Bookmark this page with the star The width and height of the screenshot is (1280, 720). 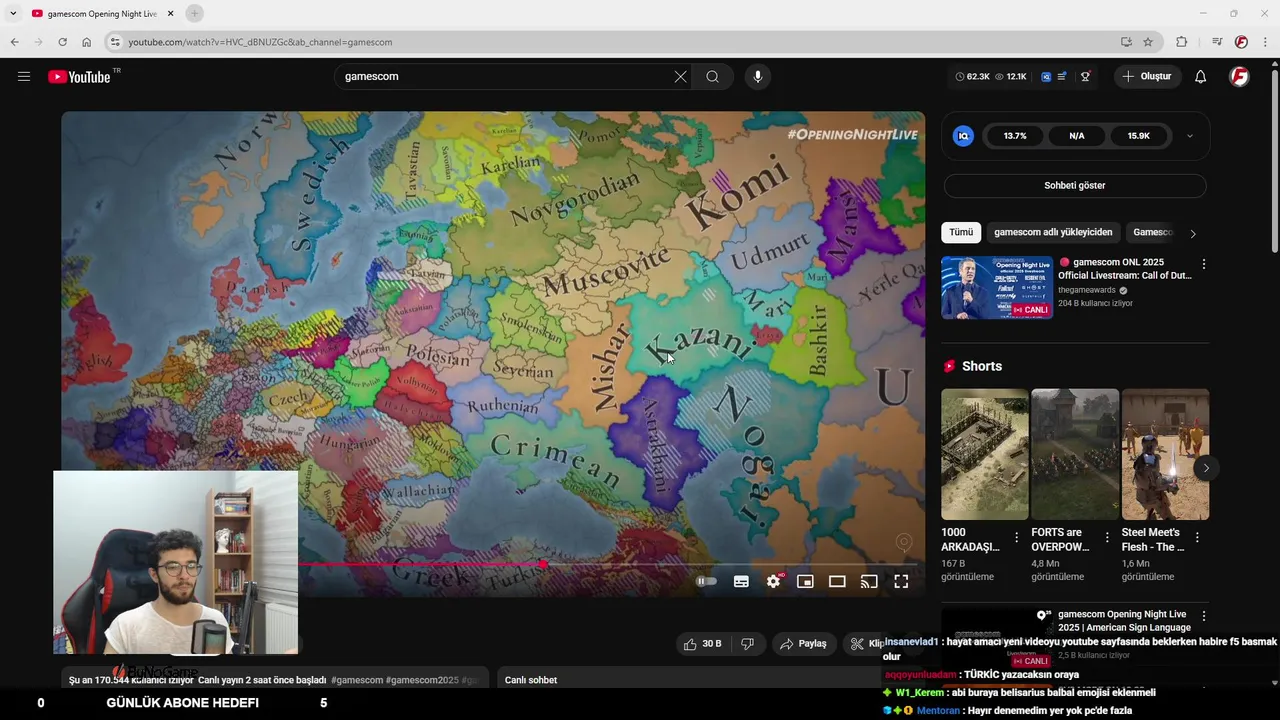point(1148,42)
